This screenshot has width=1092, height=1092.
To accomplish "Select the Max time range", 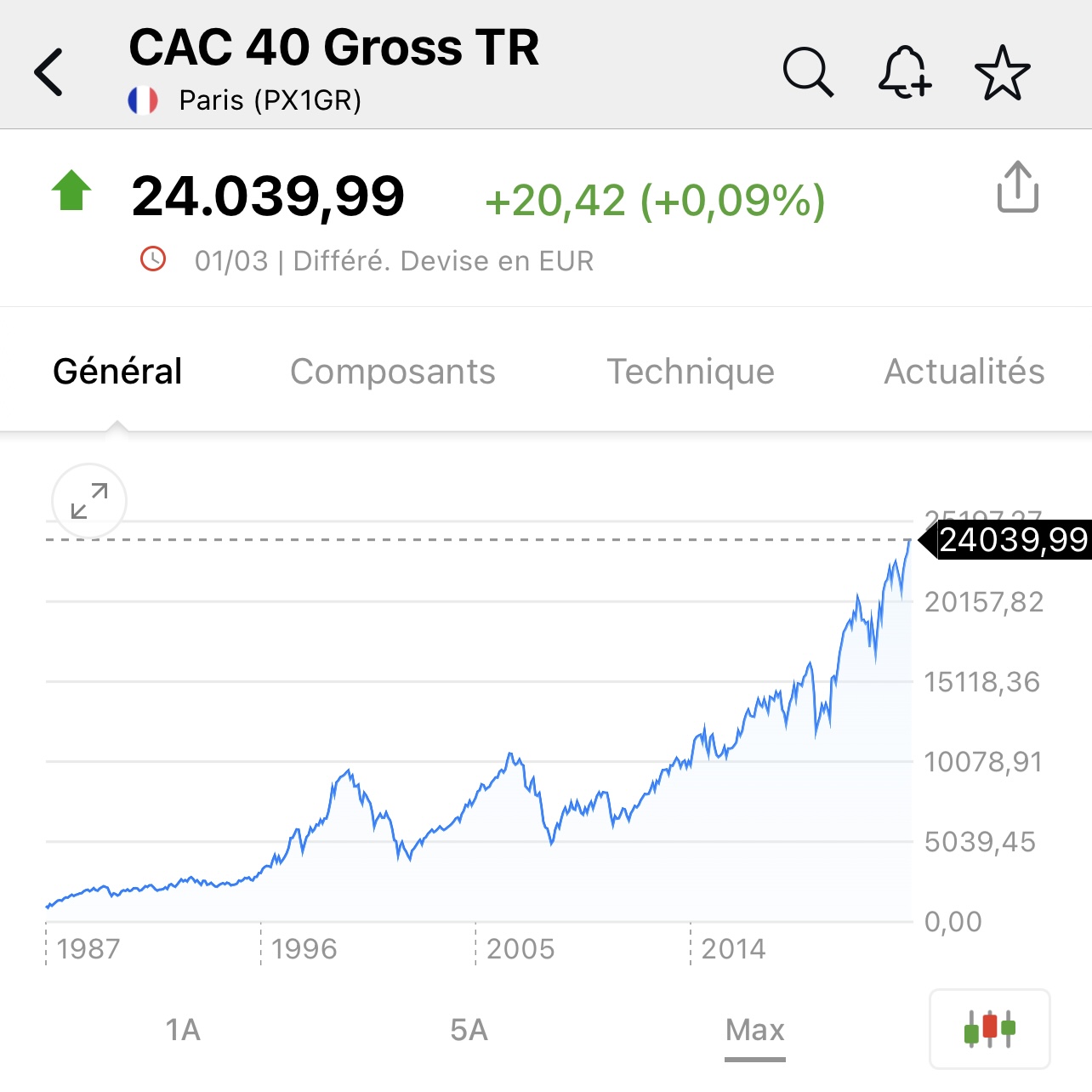I will 755,1030.
